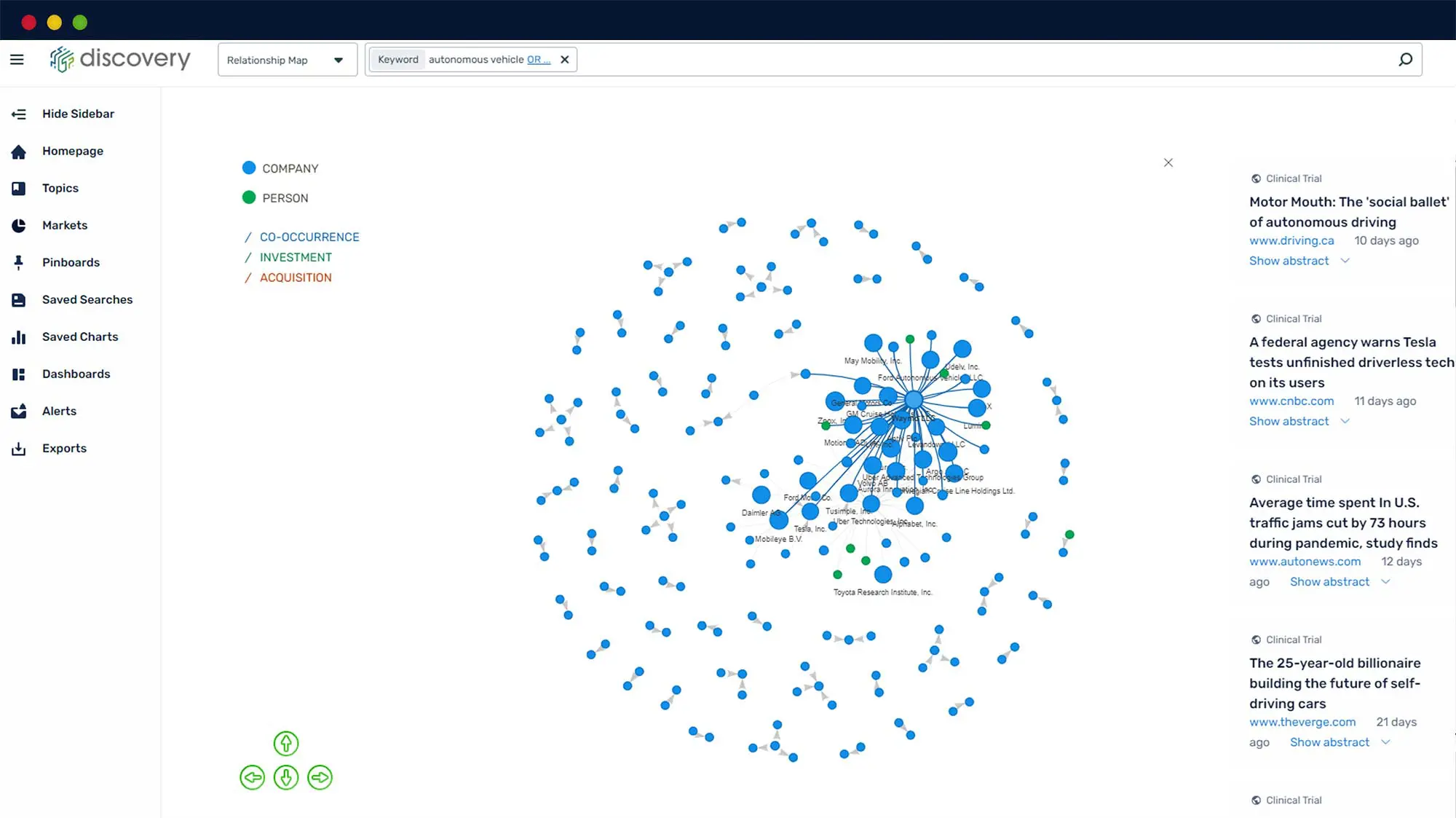Visit www.autonews.com link
This screenshot has height=818, width=1456.
[x=1305, y=562]
